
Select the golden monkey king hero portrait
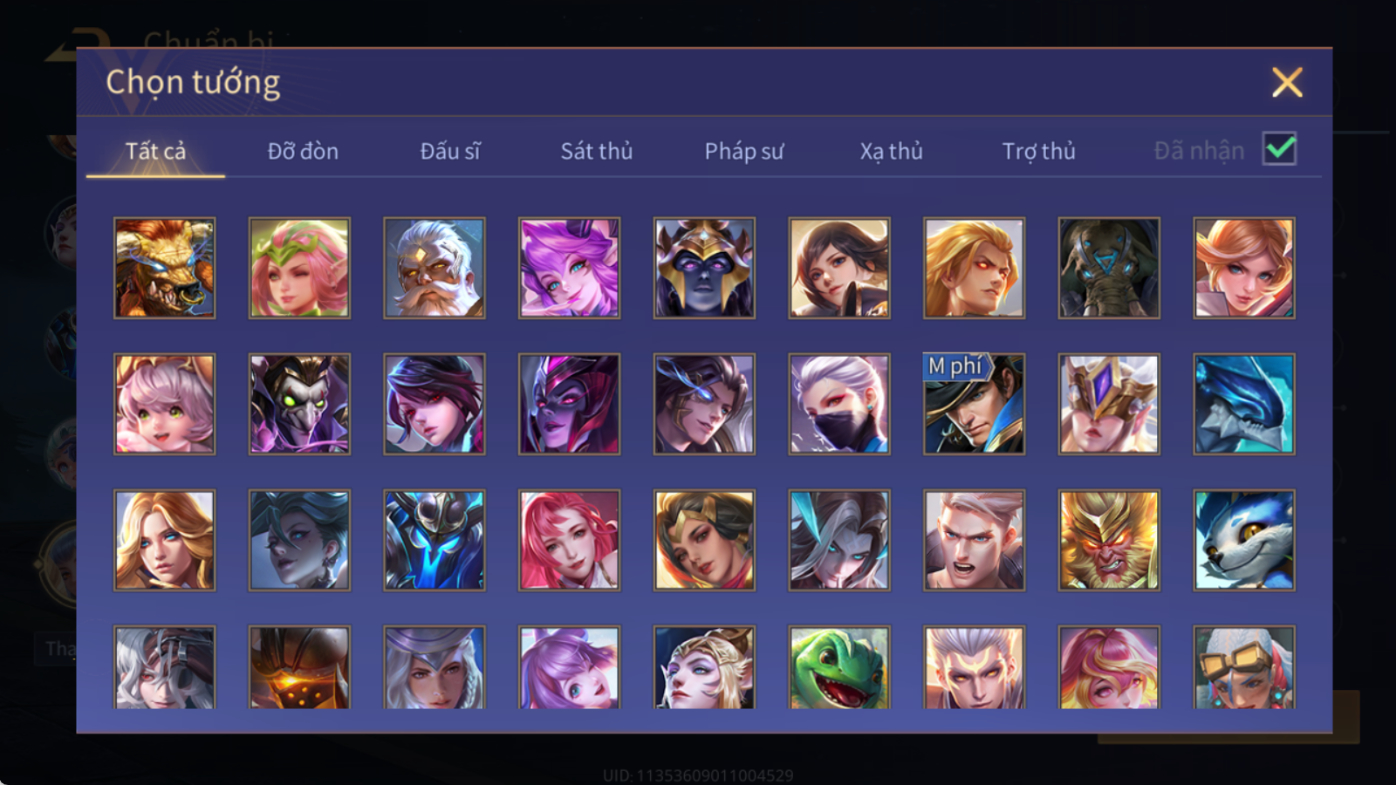1109,540
